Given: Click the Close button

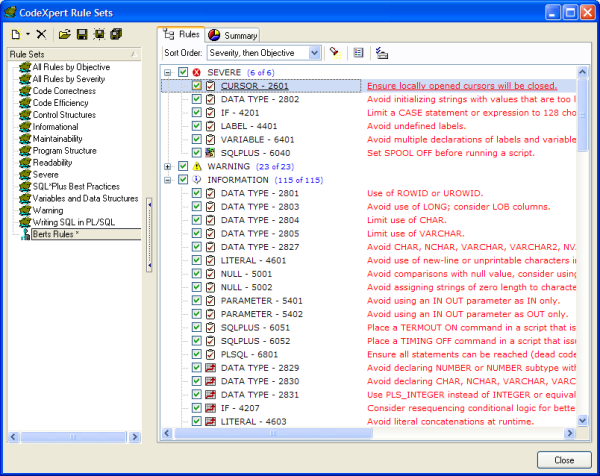Looking at the screenshot, I should click(564, 460).
